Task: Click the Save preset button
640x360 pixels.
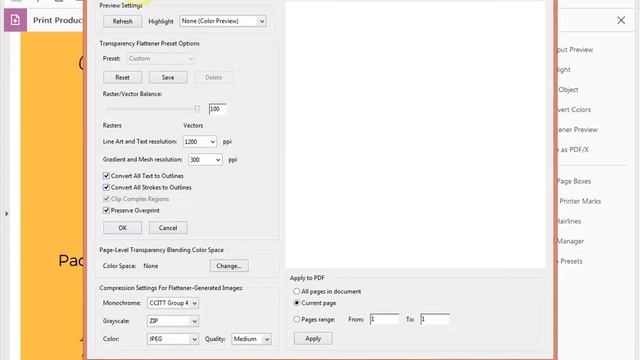Action: click(x=168, y=77)
